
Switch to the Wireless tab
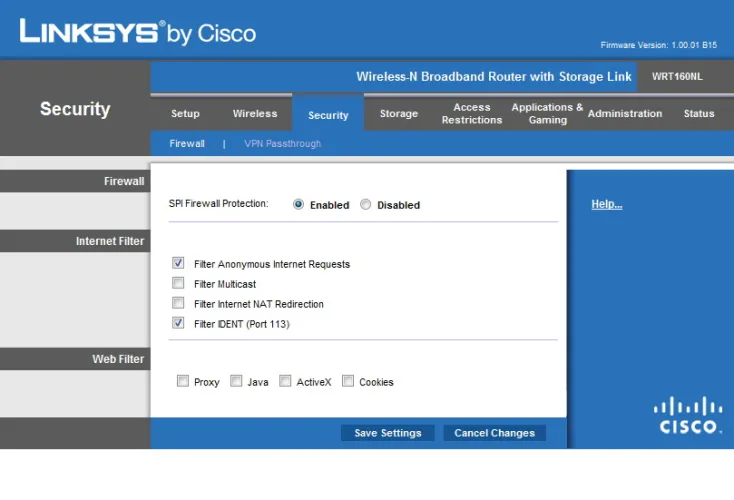(255, 114)
